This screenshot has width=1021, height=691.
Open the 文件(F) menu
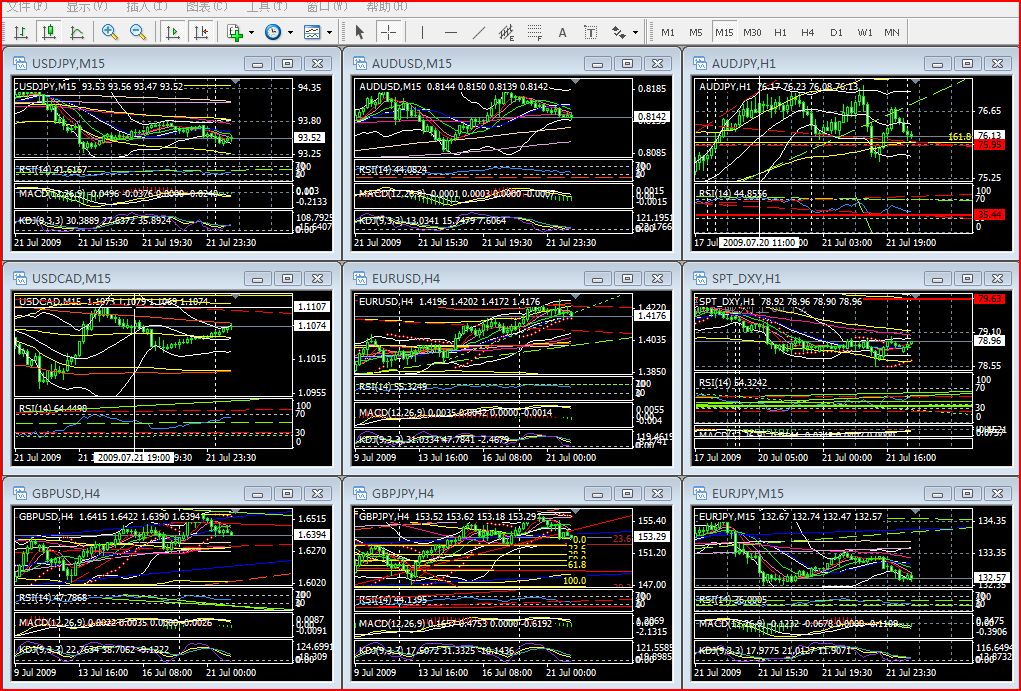(x=27, y=7)
